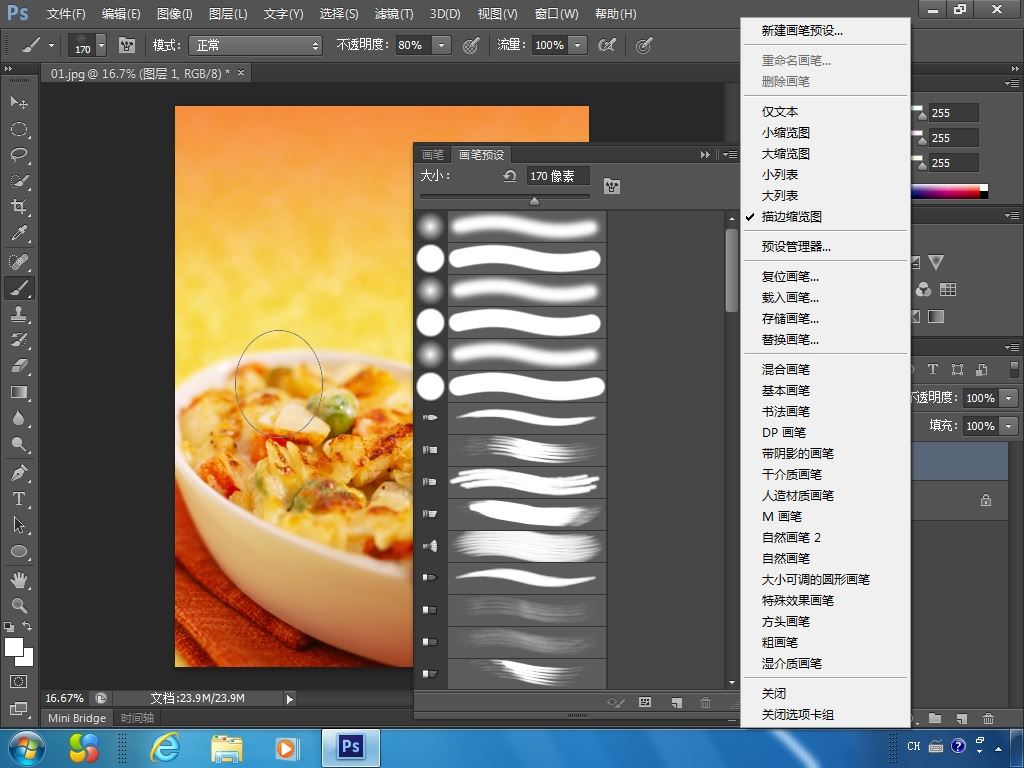Select the Eyedropper tool
Viewport: 1024px width, 768px height.
[18, 234]
